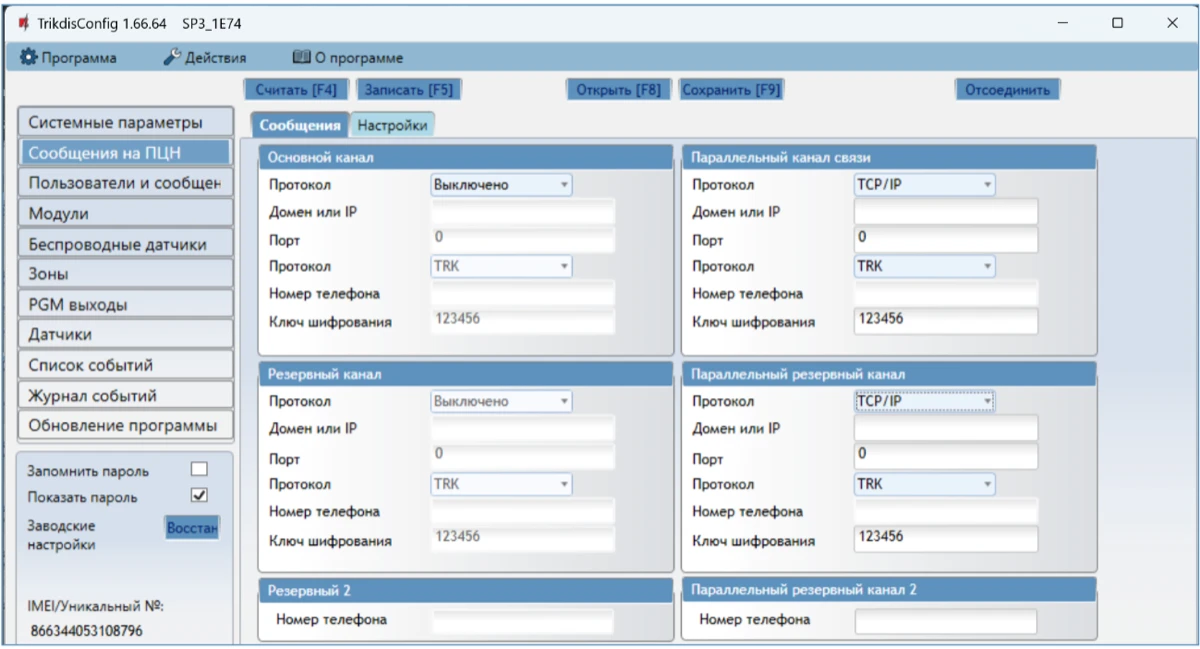Click the Открыть [F8] button
Screen dimensions: 1200x649
(x=618, y=90)
